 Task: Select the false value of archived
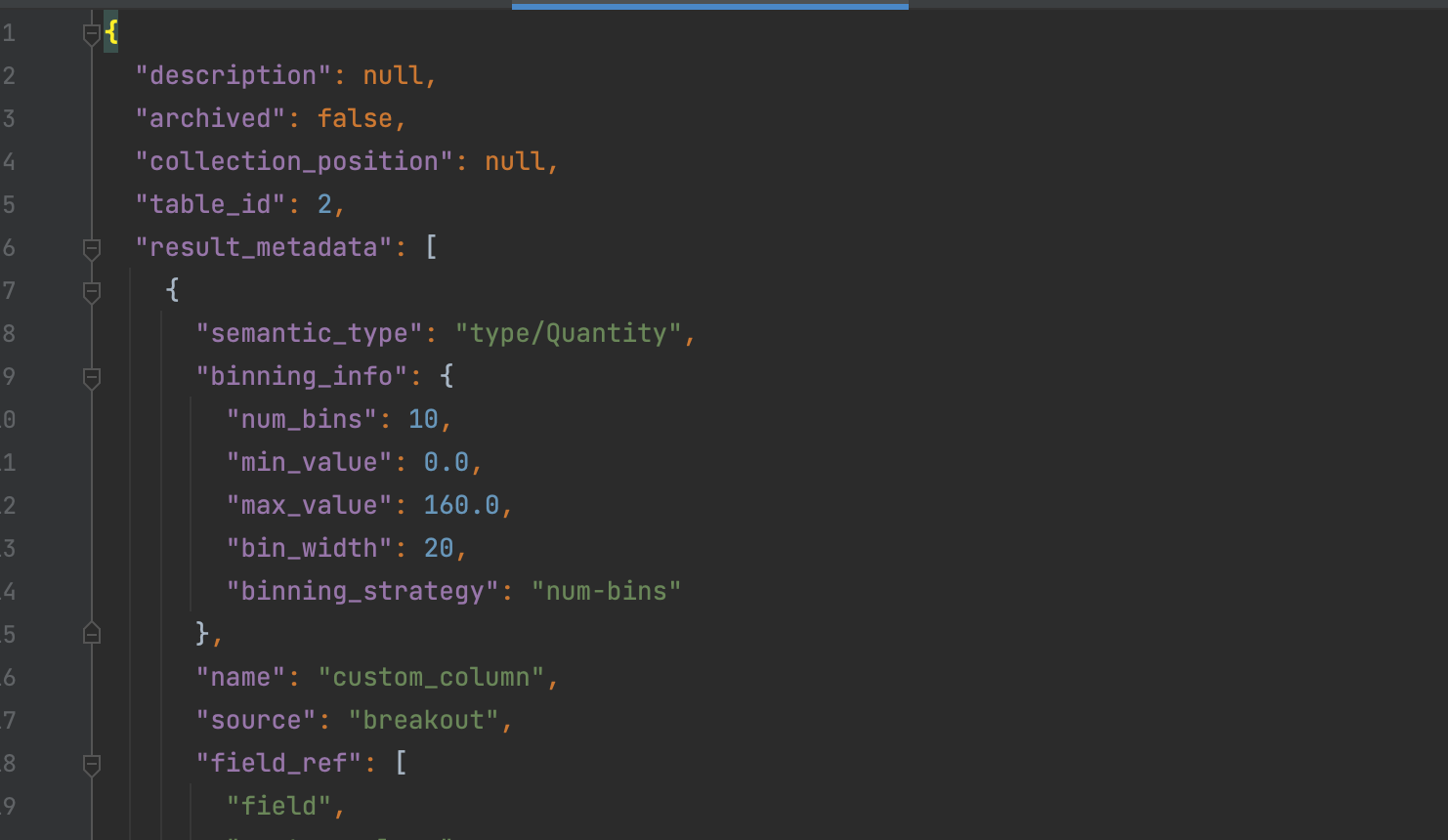point(358,118)
